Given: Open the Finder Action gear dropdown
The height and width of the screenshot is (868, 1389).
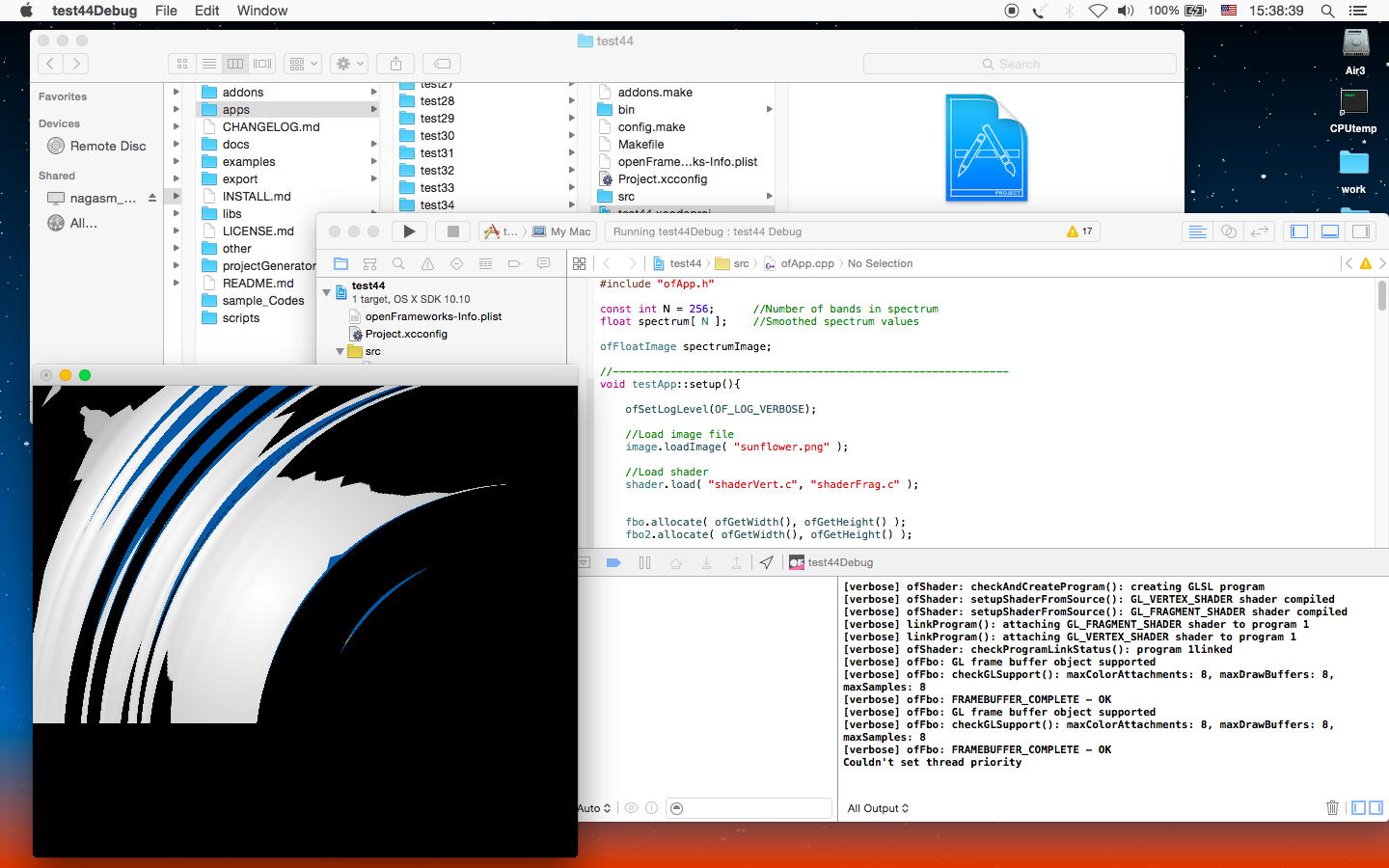Looking at the screenshot, I should tap(348, 64).
